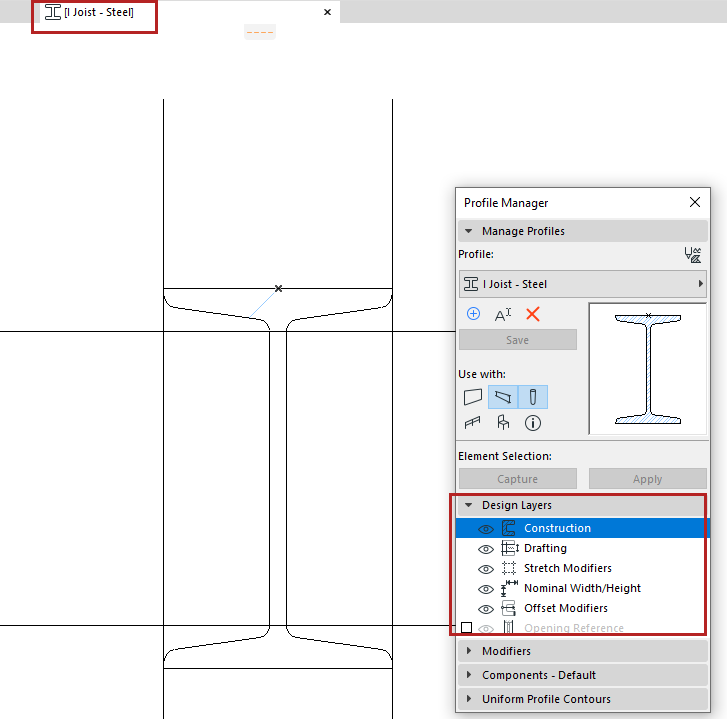
Task: Click the Stretch Modifiers layer icon
Action: (509, 568)
